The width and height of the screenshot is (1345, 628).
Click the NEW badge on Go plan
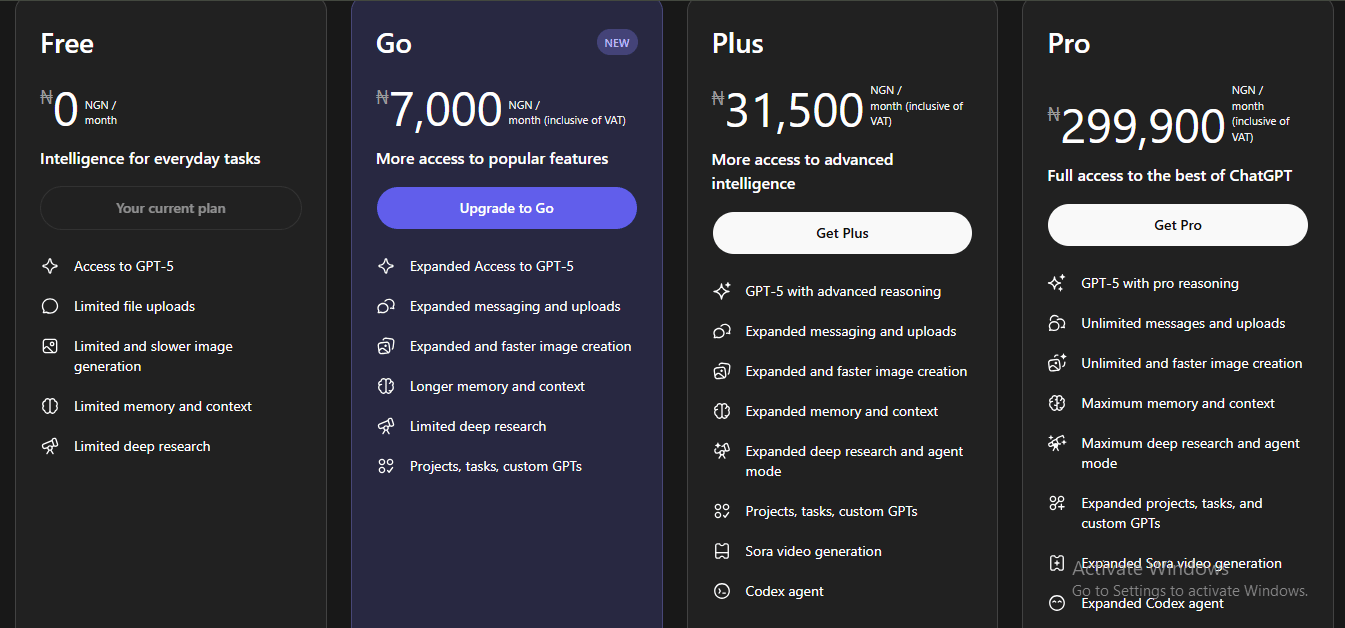(x=617, y=43)
